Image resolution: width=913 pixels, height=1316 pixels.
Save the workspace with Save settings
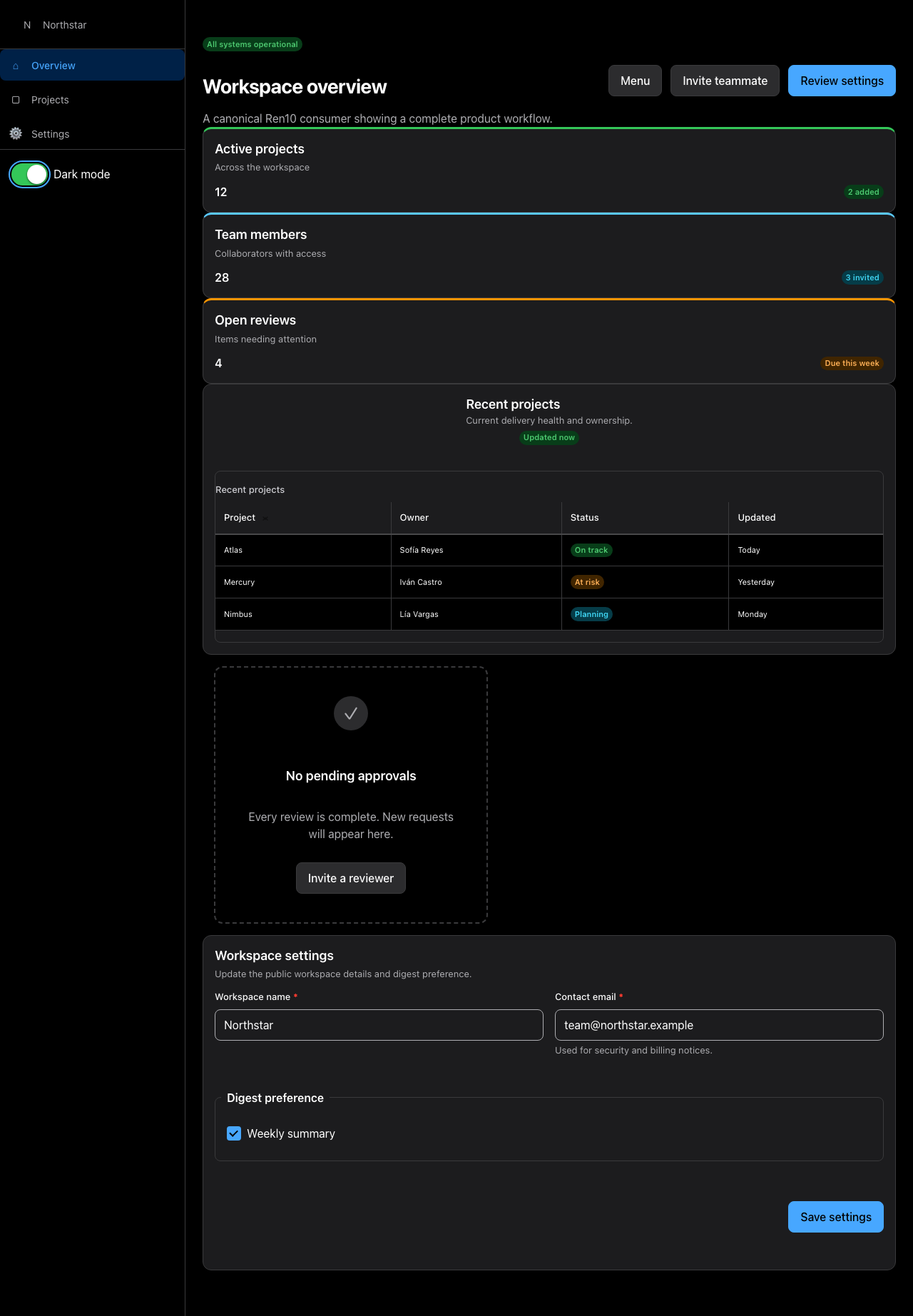[x=836, y=1217]
